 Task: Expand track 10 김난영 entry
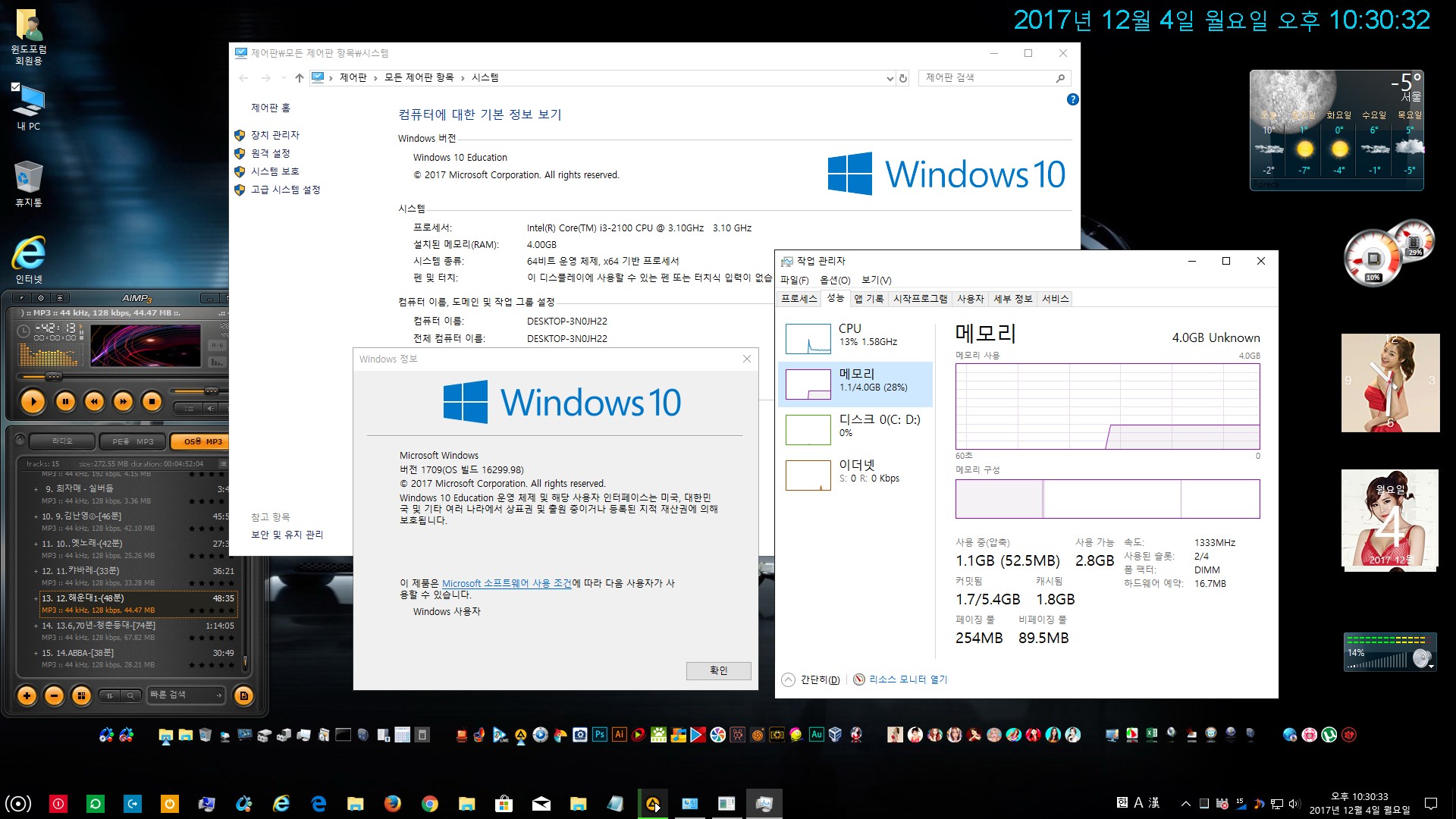pos(36,516)
